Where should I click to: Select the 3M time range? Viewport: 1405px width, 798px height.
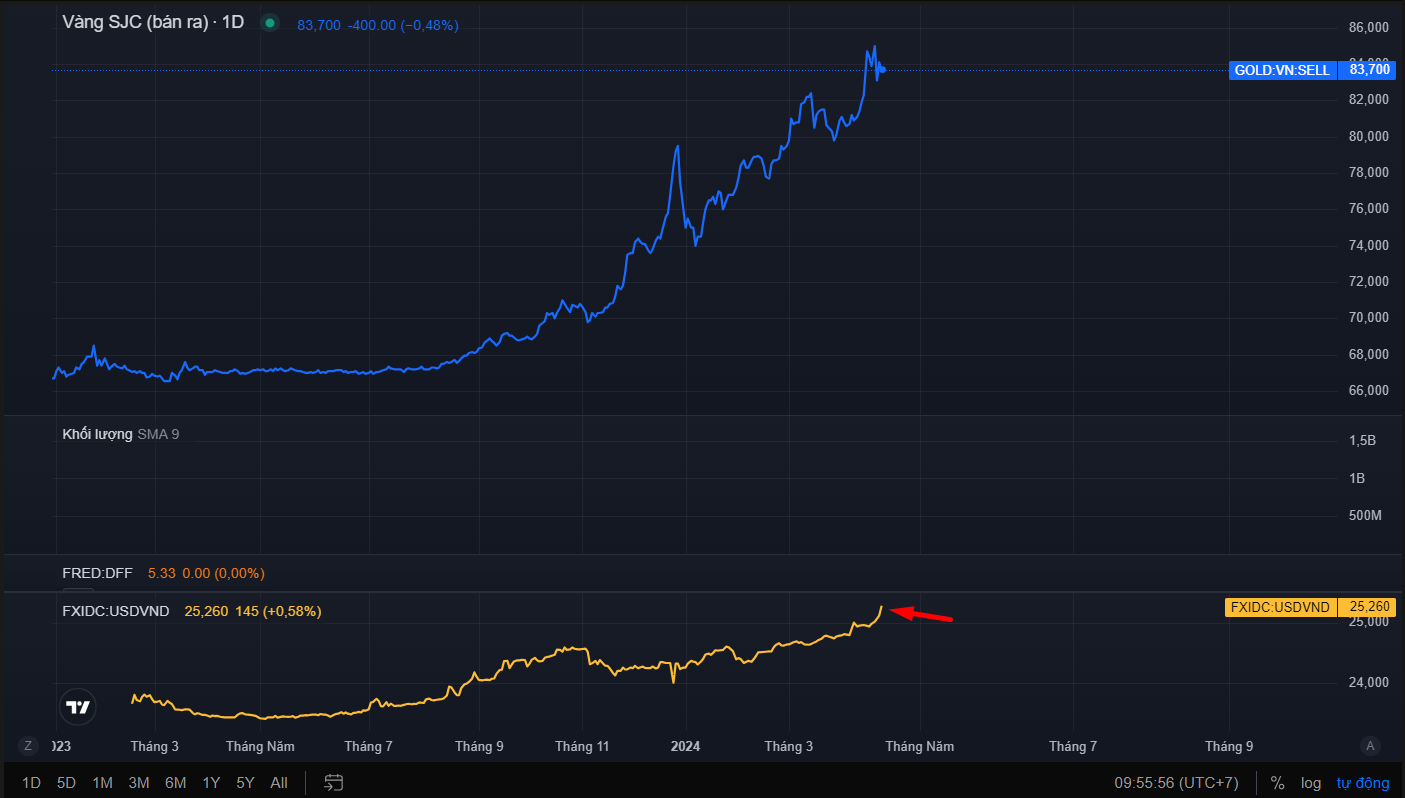pos(139,783)
